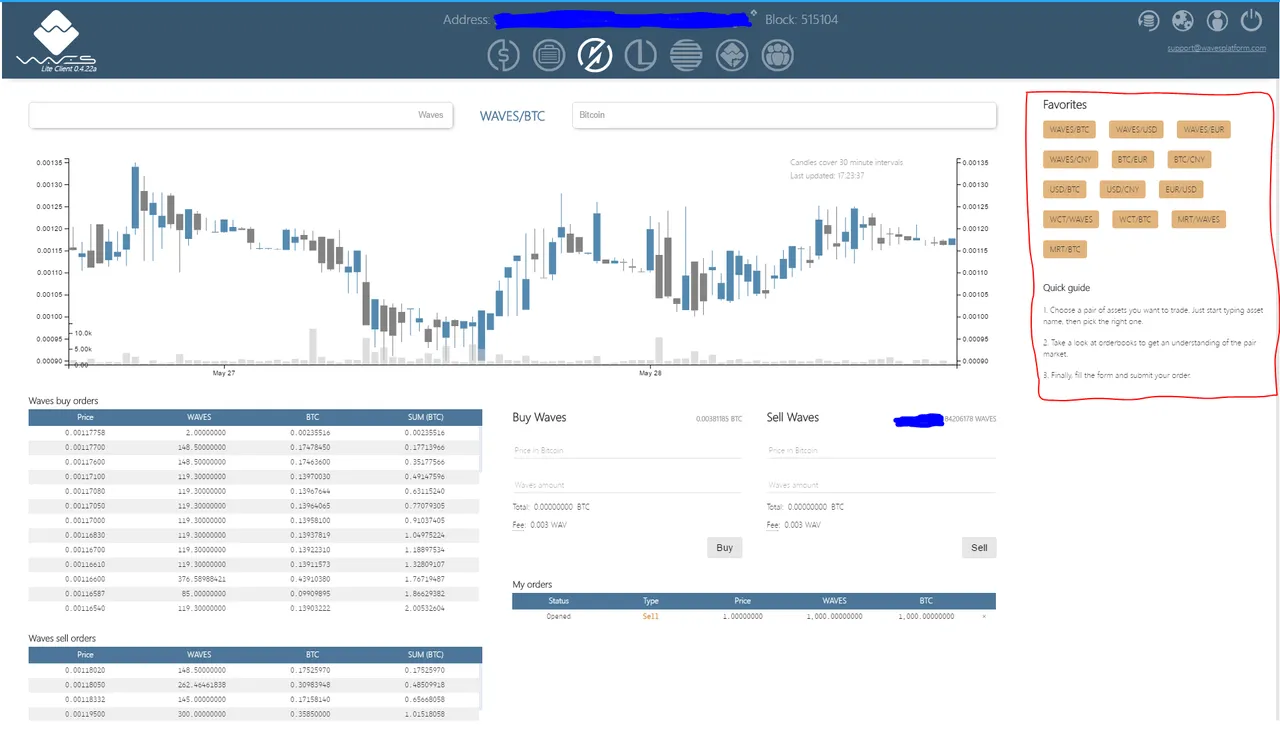This screenshot has height=736, width=1280.
Task: Select sell order priced 0.00118050
Action: [255, 685]
